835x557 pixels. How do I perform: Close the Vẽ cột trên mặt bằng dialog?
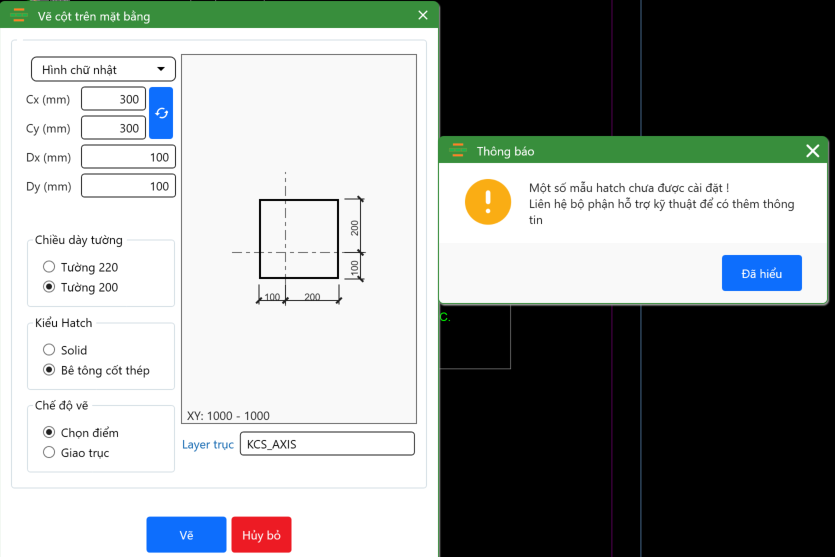pyautogui.click(x=423, y=15)
